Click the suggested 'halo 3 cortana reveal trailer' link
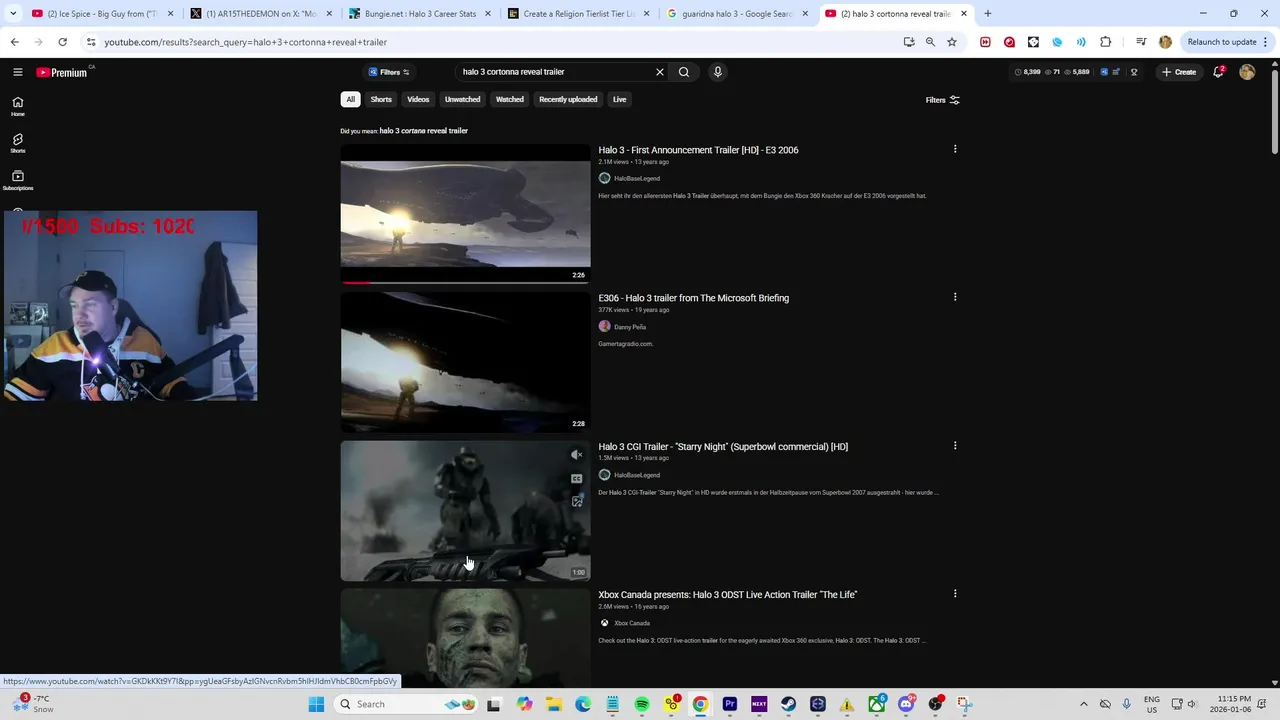Viewport: 1280px width, 720px height. tap(424, 131)
